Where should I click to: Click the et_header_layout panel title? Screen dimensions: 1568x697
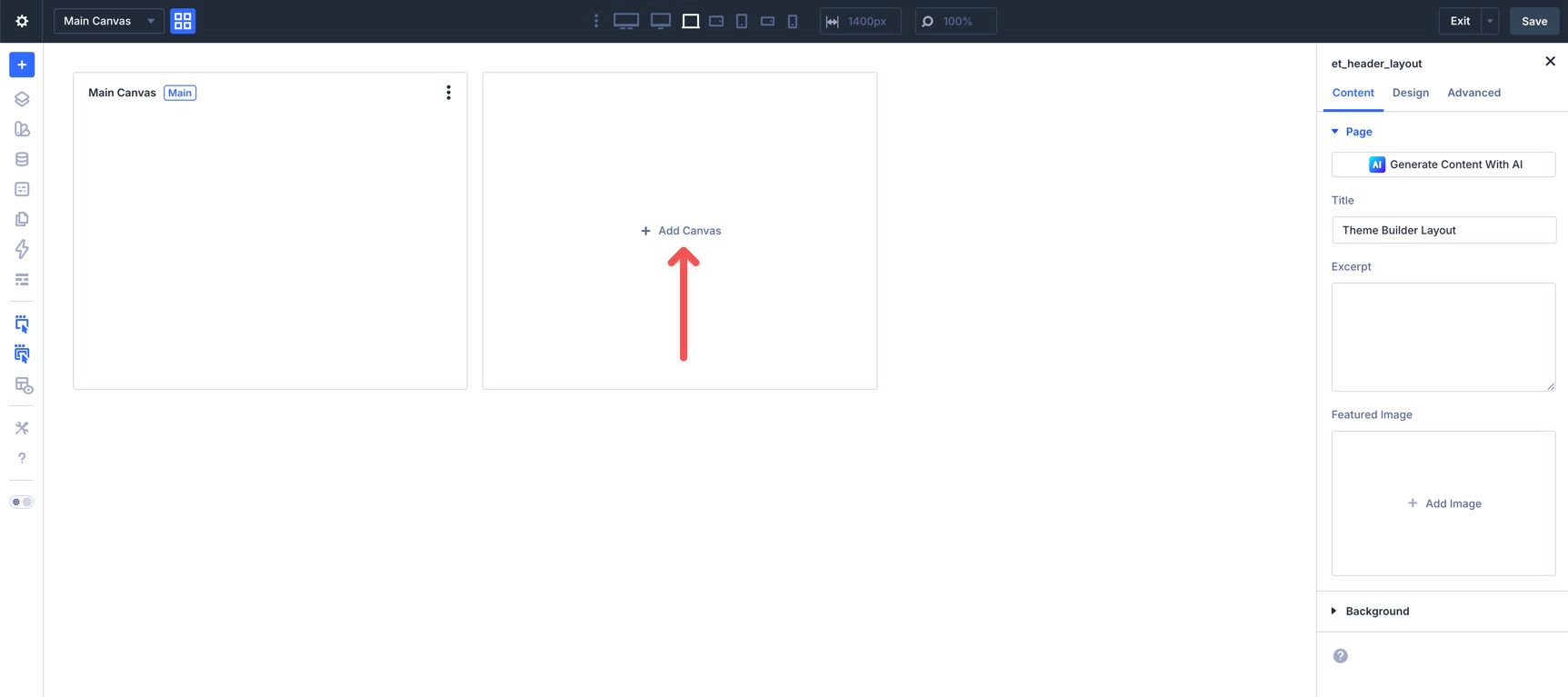(x=1376, y=64)
